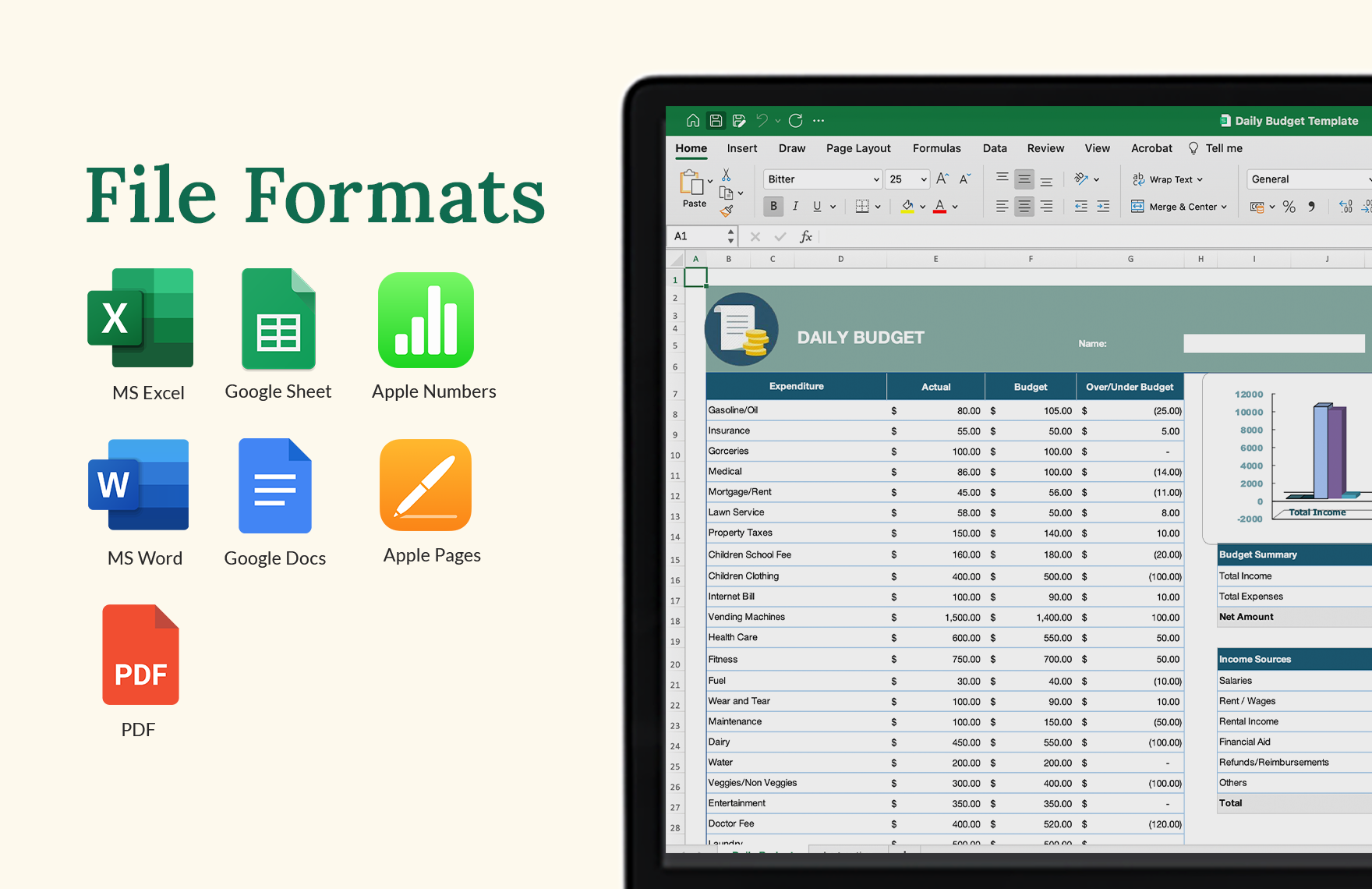Select the Format Painter brush
The height and width of the screenshot is (889, 1372).
[x=727, y=210]
